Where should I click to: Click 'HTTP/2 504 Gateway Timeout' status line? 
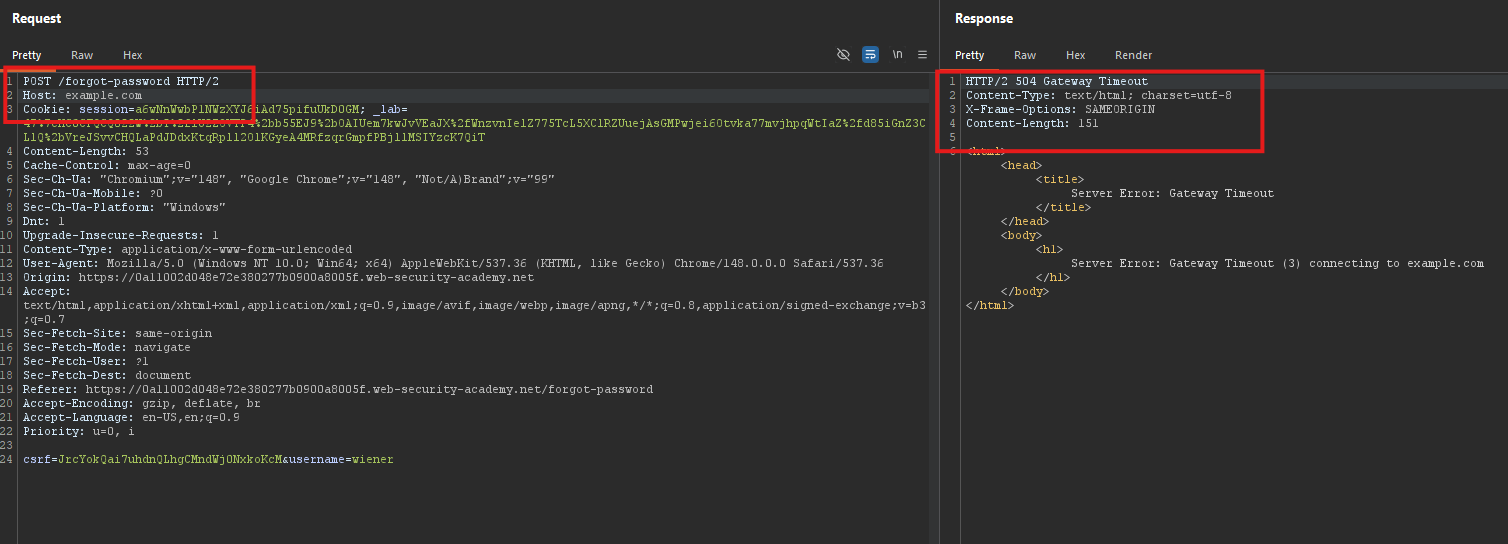[1057, 81]
